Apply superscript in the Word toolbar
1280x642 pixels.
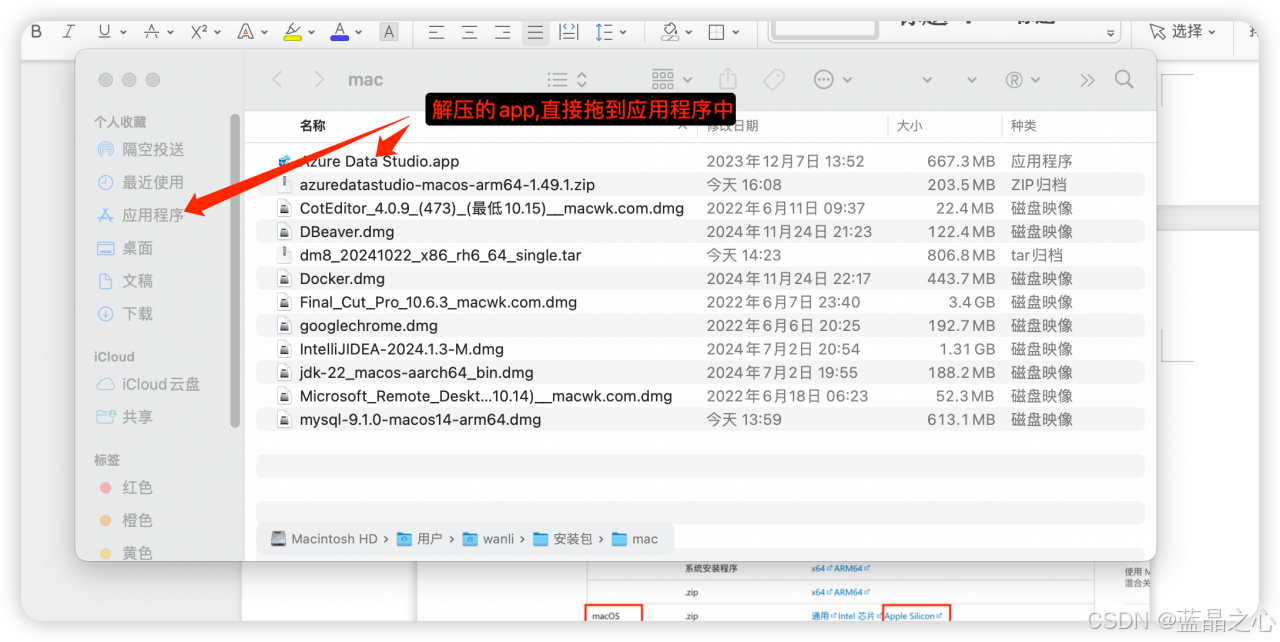(199, 31)
